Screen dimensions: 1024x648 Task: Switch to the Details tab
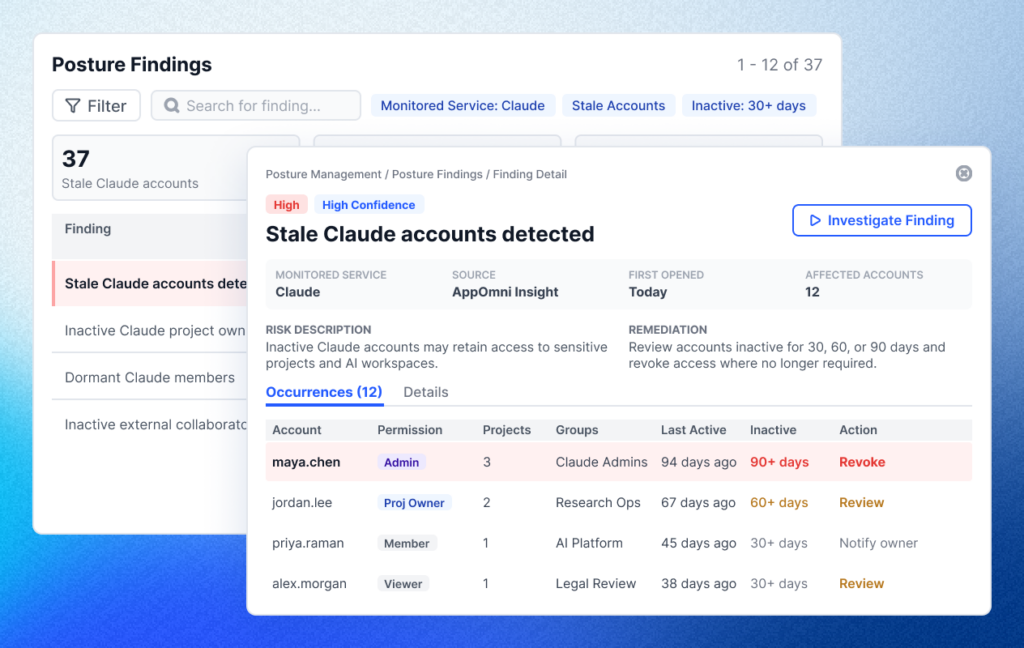click(x=426, y=392)
